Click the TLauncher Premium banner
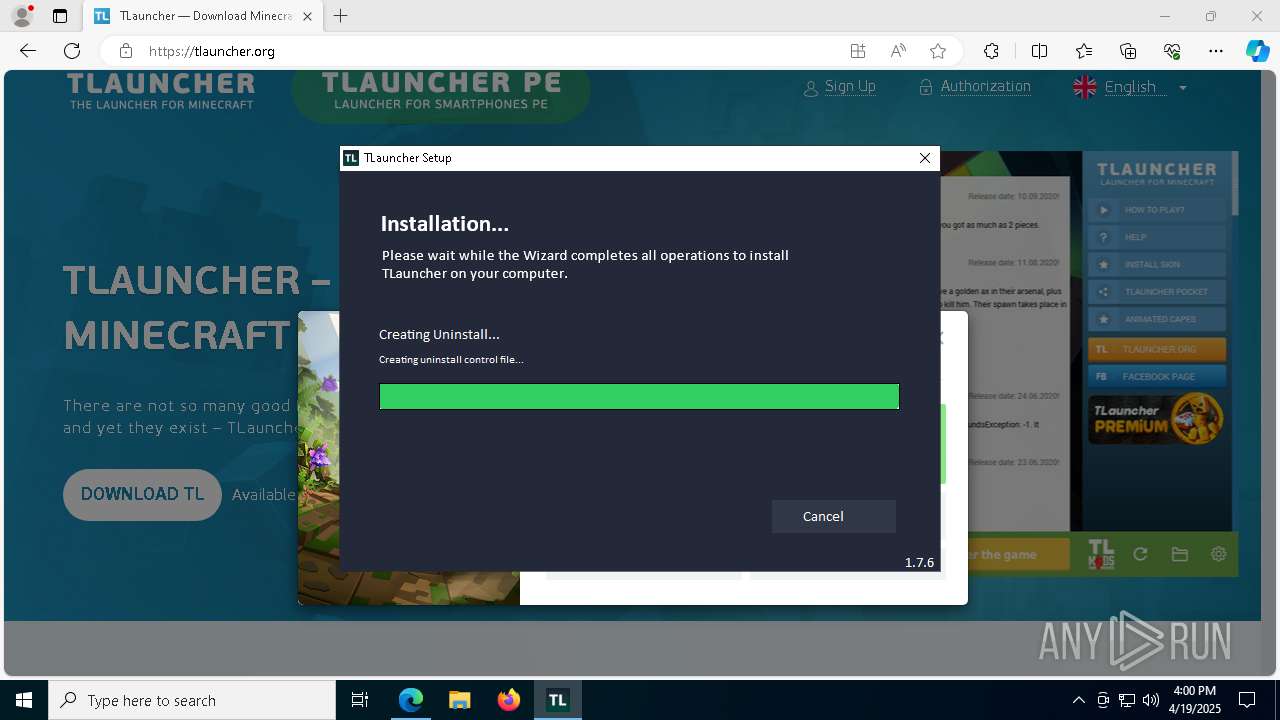Screen dimensions: 1280x720 coord(1157,418)
